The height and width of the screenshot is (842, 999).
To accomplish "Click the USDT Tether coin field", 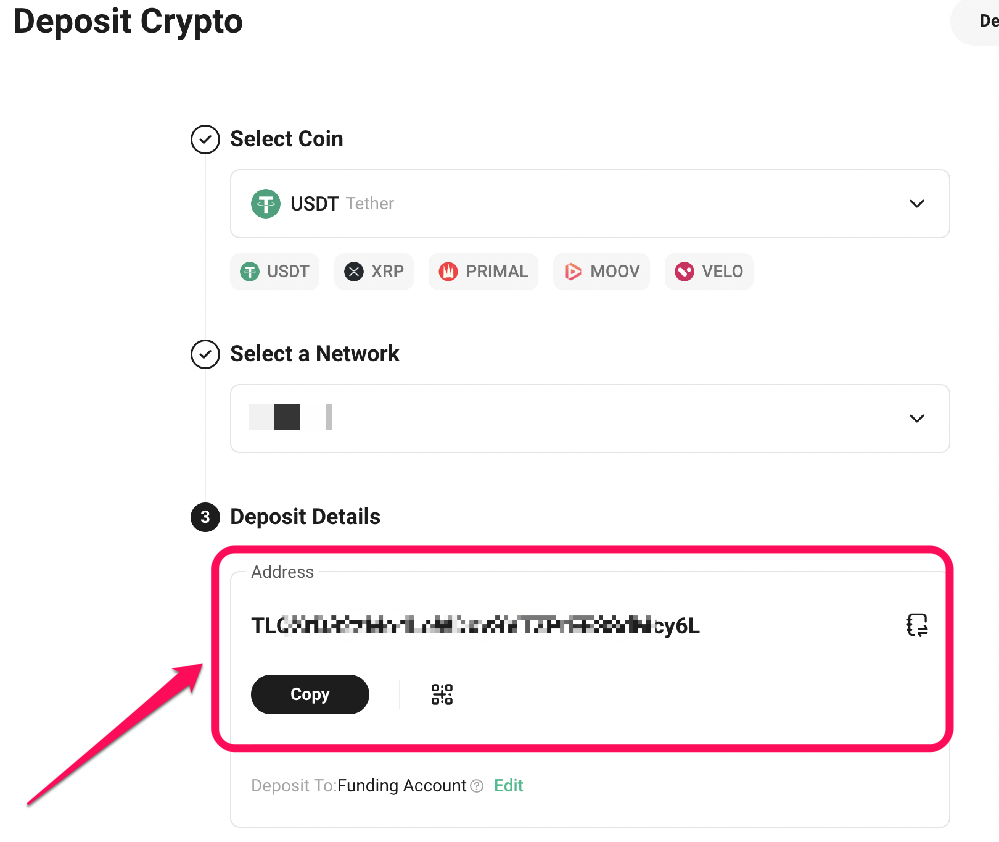I will 590,204.
